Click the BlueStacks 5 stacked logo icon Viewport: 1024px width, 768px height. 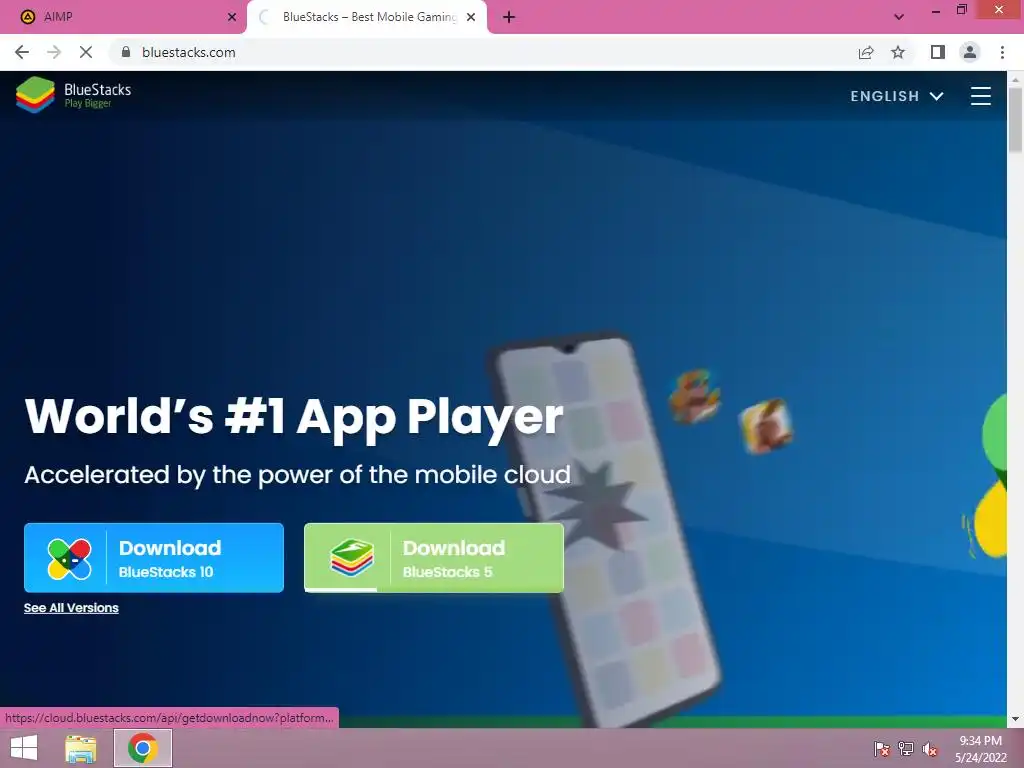coord(351,558)
